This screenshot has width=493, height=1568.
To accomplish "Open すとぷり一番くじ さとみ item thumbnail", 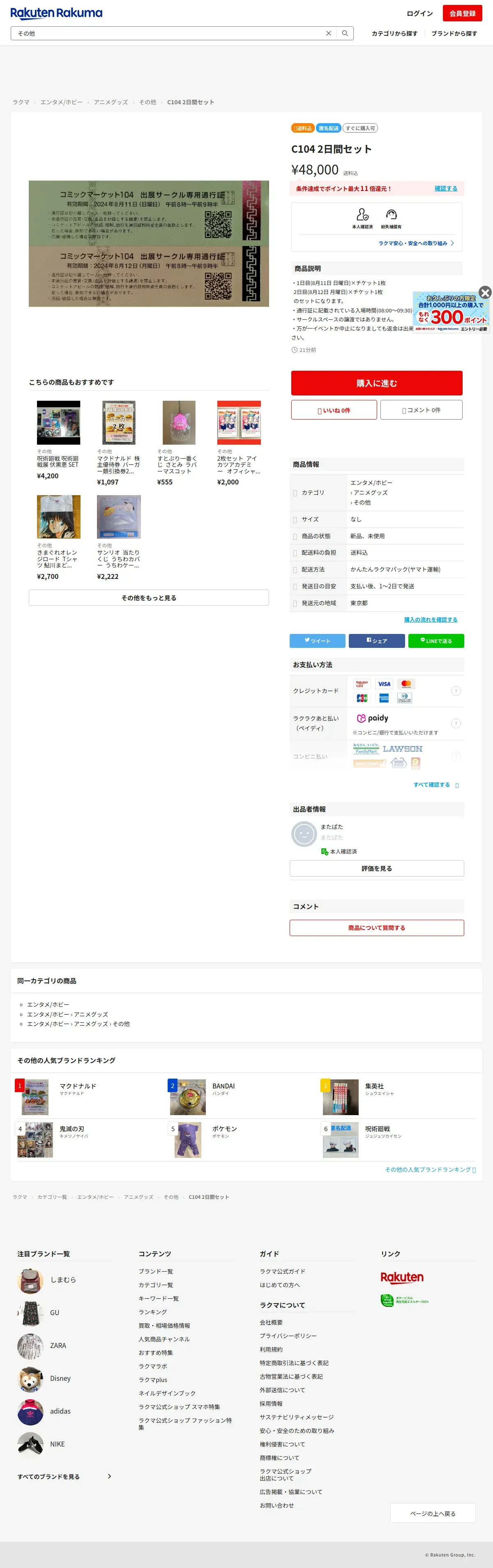I will (x=179, y=422).
